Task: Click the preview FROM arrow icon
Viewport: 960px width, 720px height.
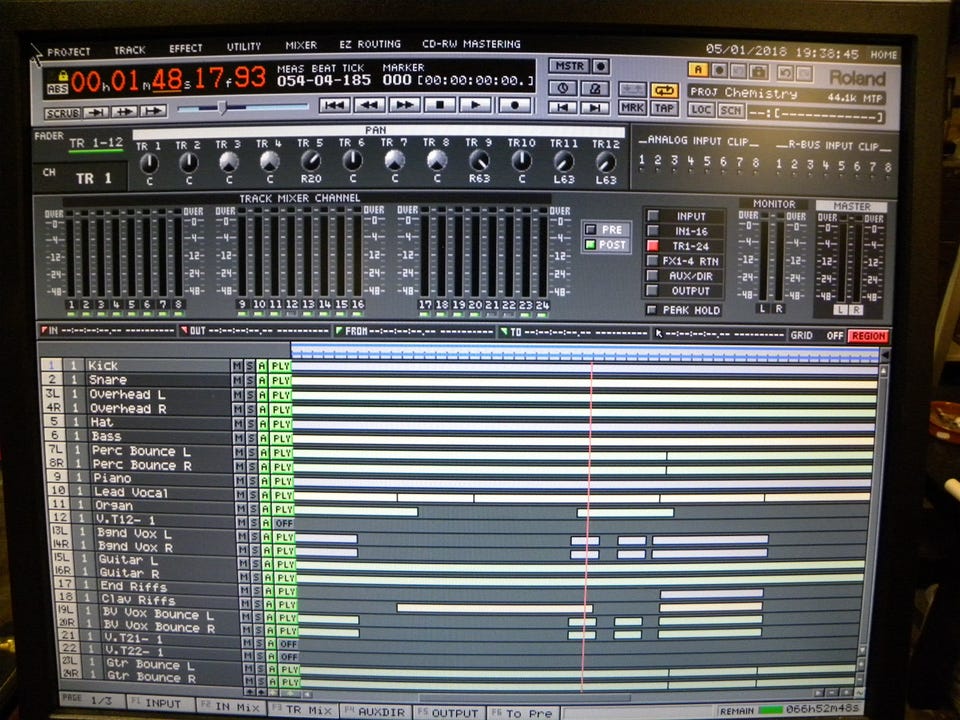Action: pyautogui.click(x=153, y=111)
